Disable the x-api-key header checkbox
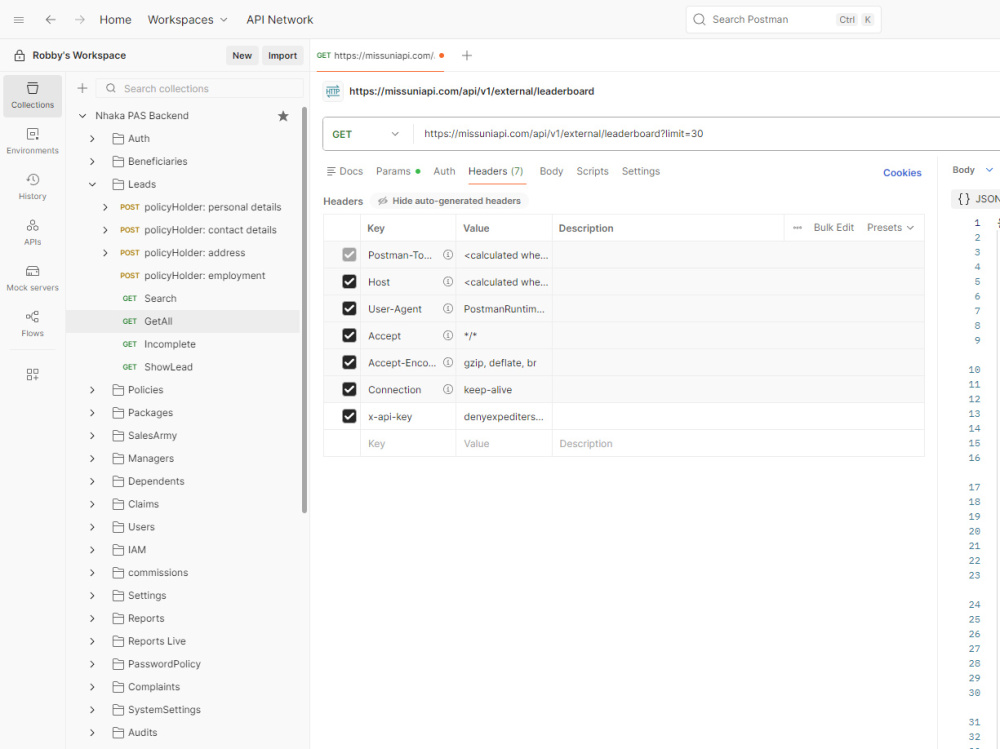The width and height of the screenshot is (1000, 749). (x=349, y=416)
